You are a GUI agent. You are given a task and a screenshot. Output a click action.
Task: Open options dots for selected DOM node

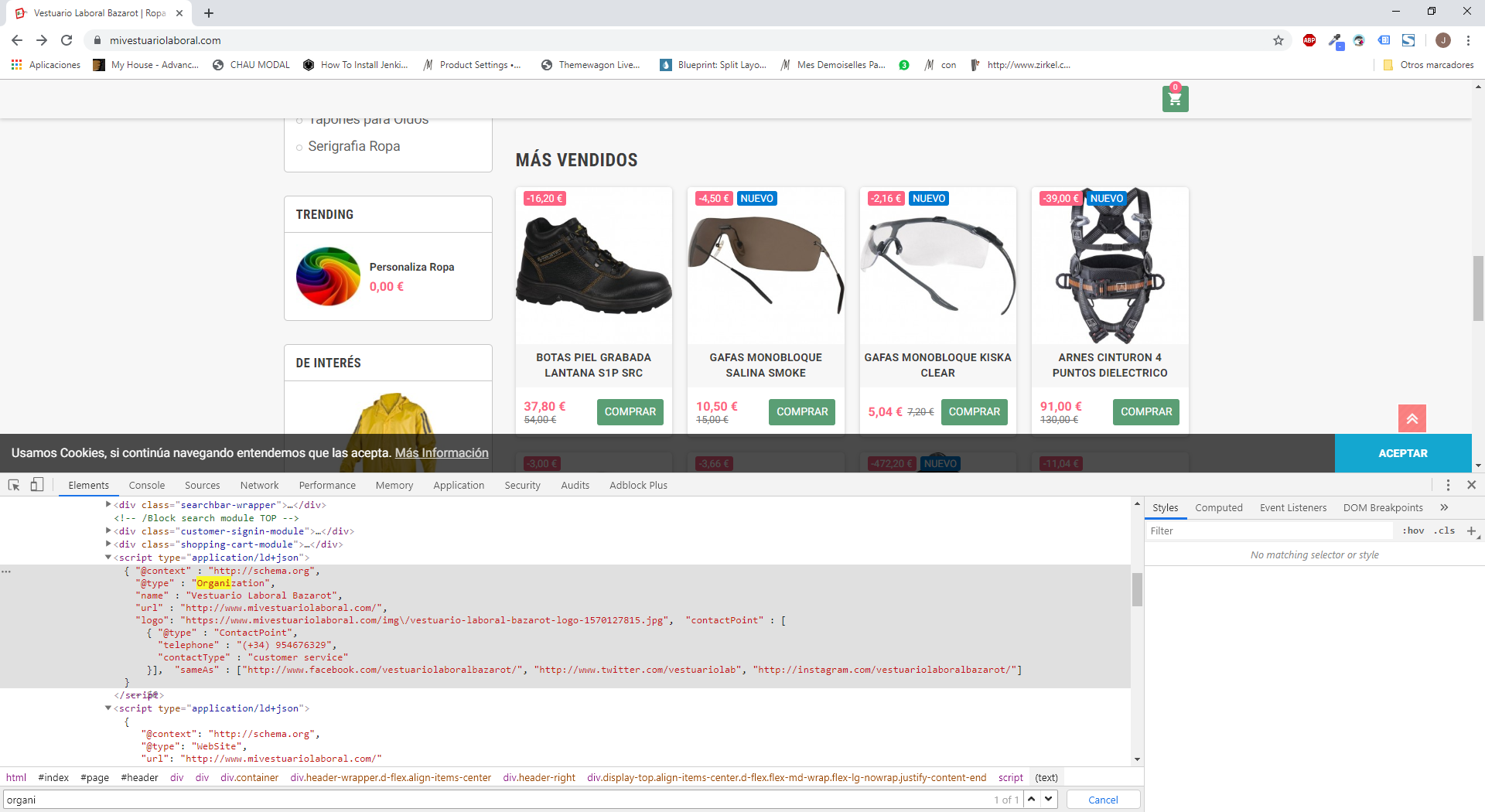pyautogui.click(x=6, y=571)
